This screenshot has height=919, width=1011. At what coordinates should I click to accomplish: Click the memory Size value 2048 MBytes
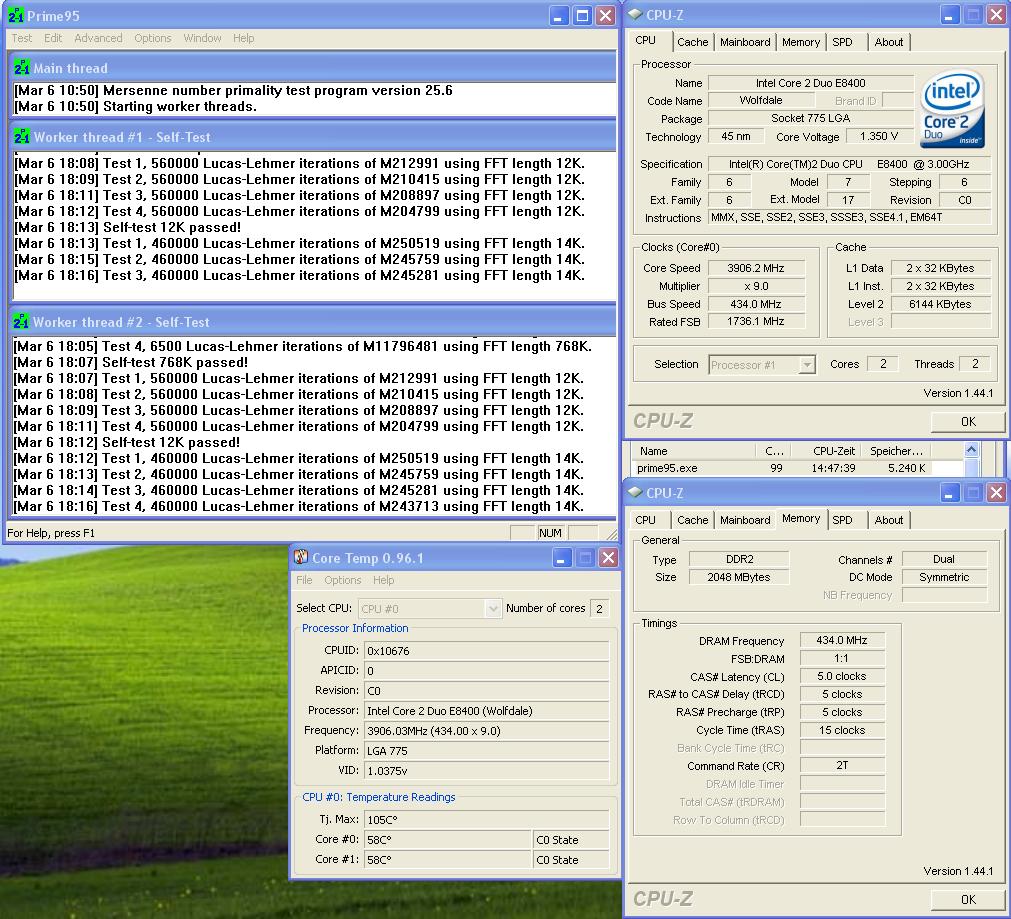click(739, 577)
